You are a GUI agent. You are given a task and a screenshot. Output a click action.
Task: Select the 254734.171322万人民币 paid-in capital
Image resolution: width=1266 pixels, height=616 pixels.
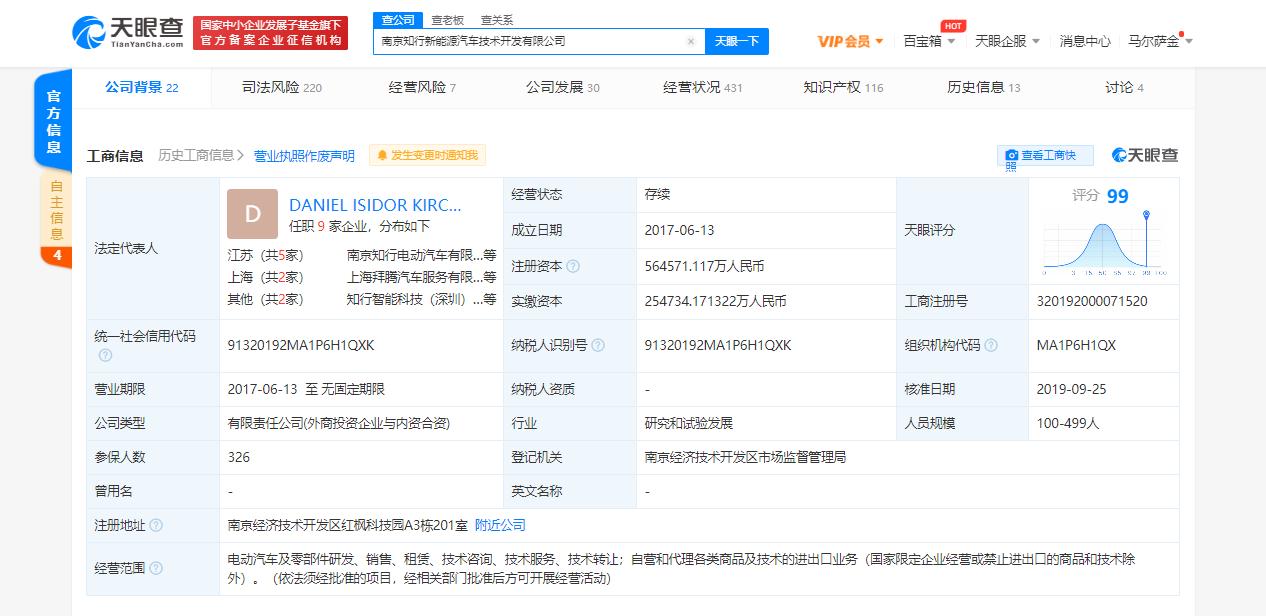tap(715, 301)
